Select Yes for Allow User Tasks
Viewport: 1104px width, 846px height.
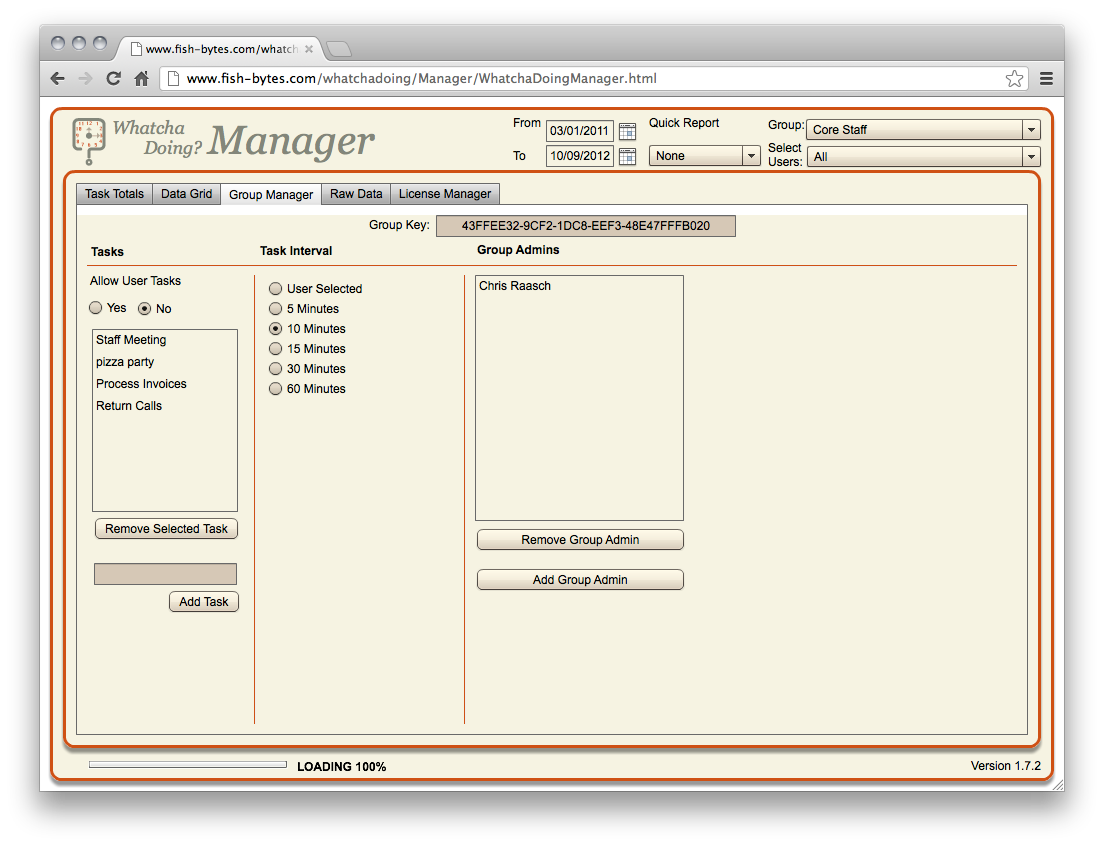click(96, 308)
